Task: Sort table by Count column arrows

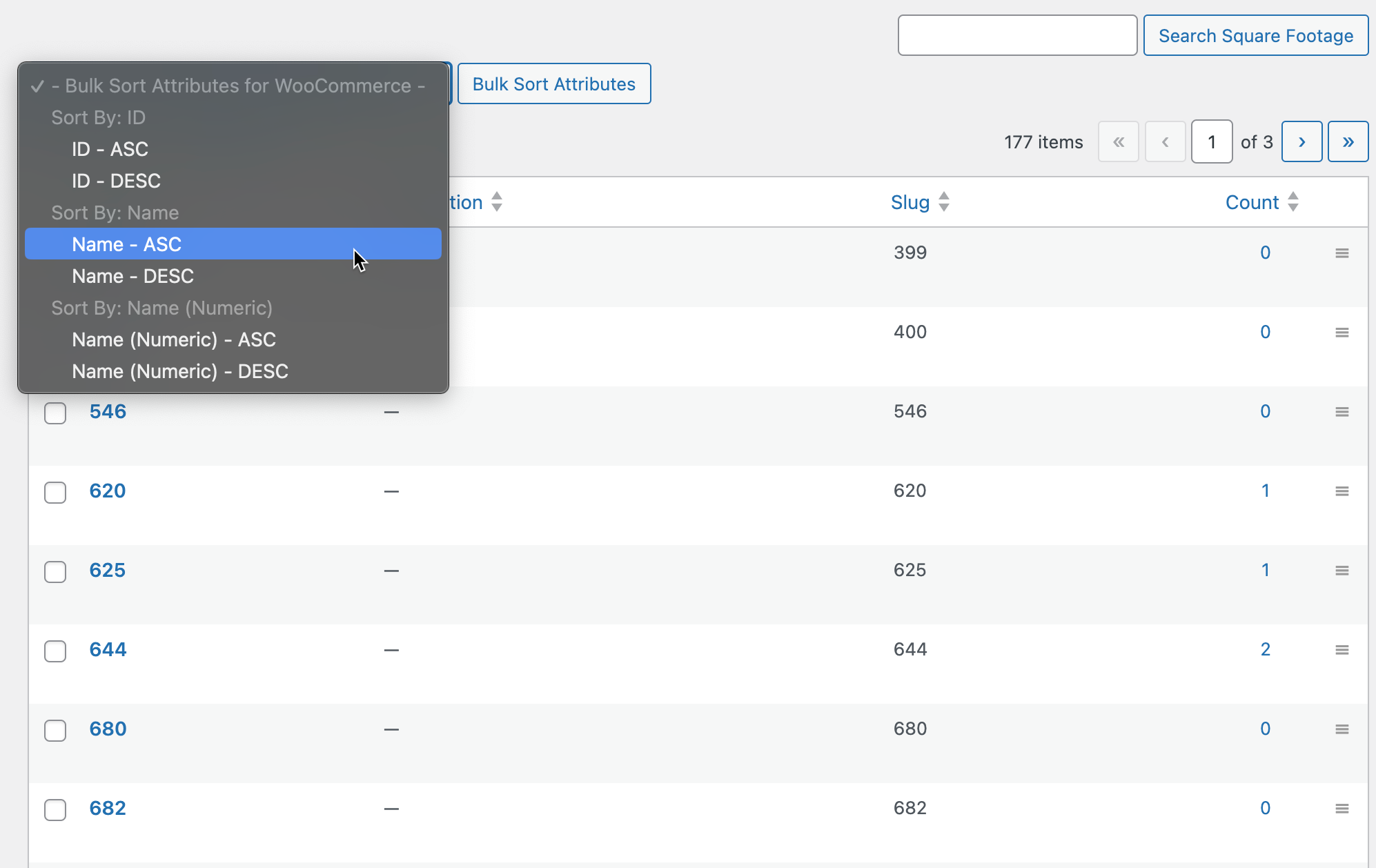Action: (1293, 202)
